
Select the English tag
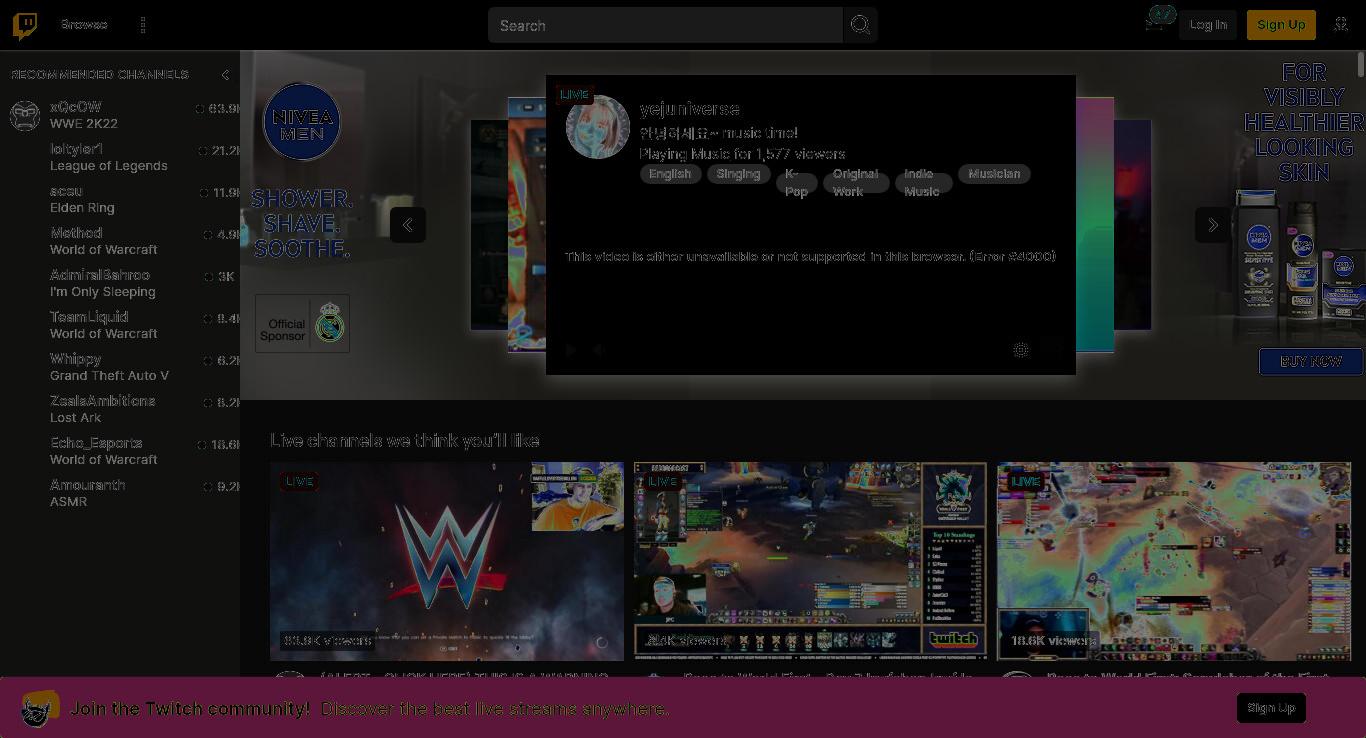click(670, 174)
